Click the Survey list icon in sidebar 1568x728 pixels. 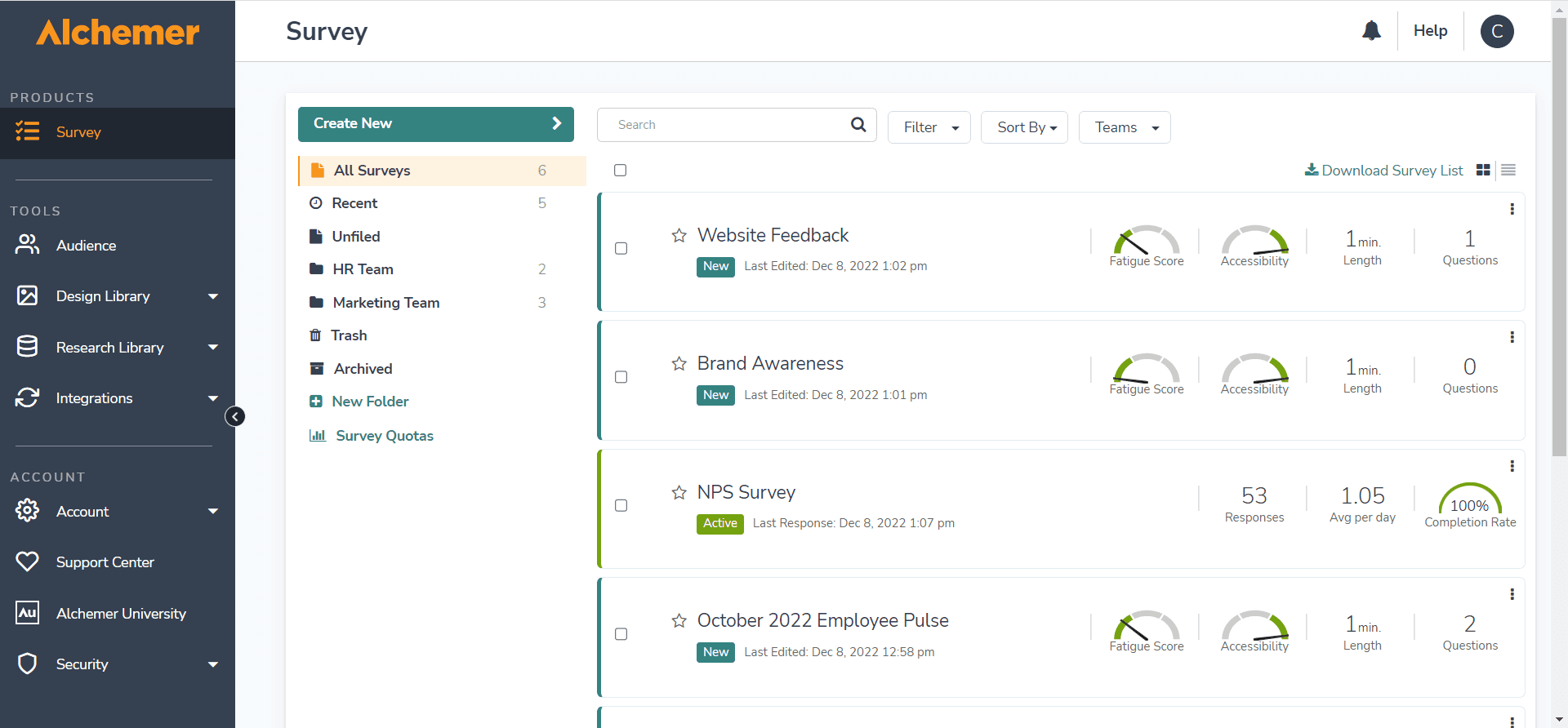[x=27, y=131]
